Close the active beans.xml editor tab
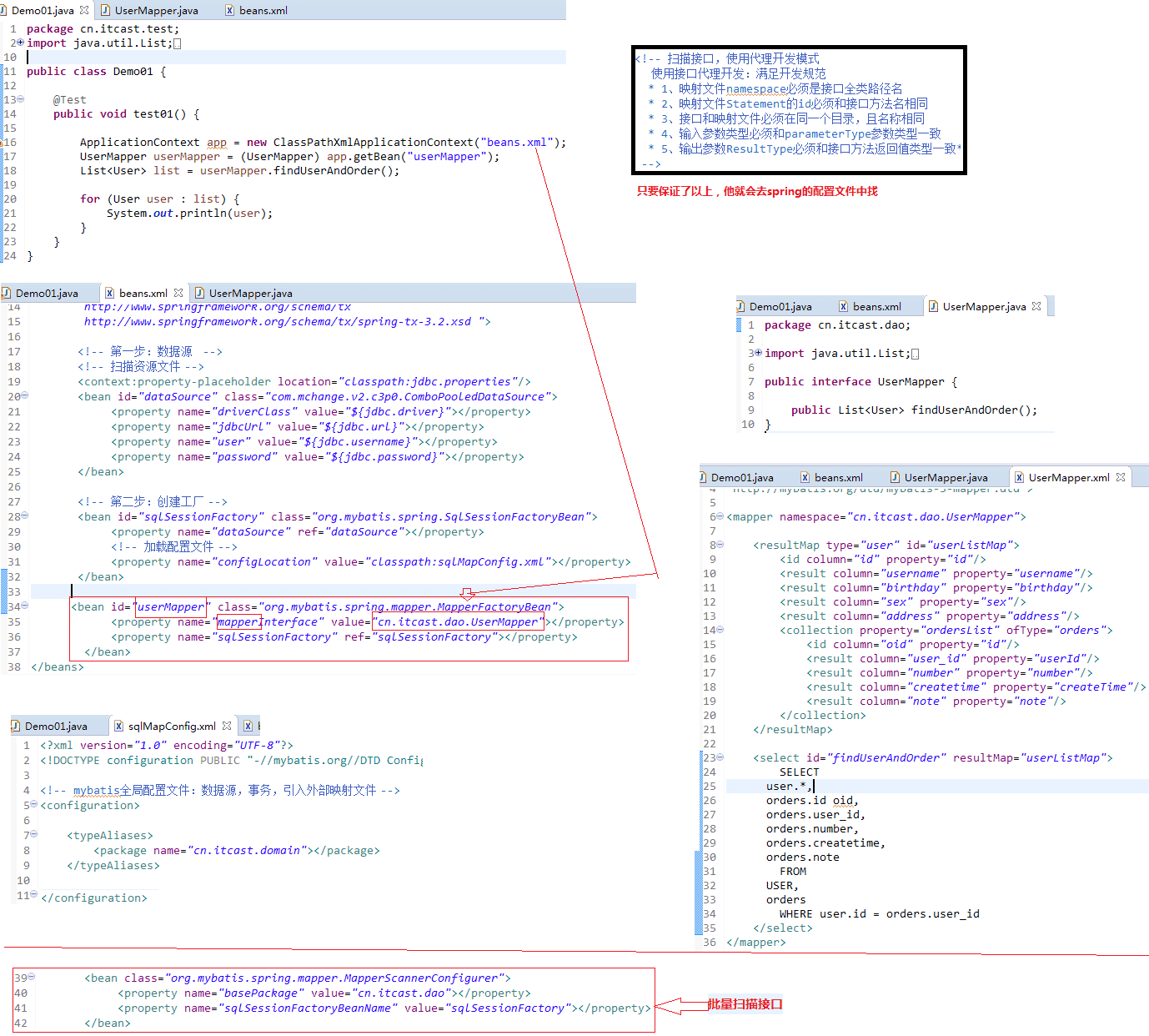1149x1036 pixels. [x=178, y=293]
